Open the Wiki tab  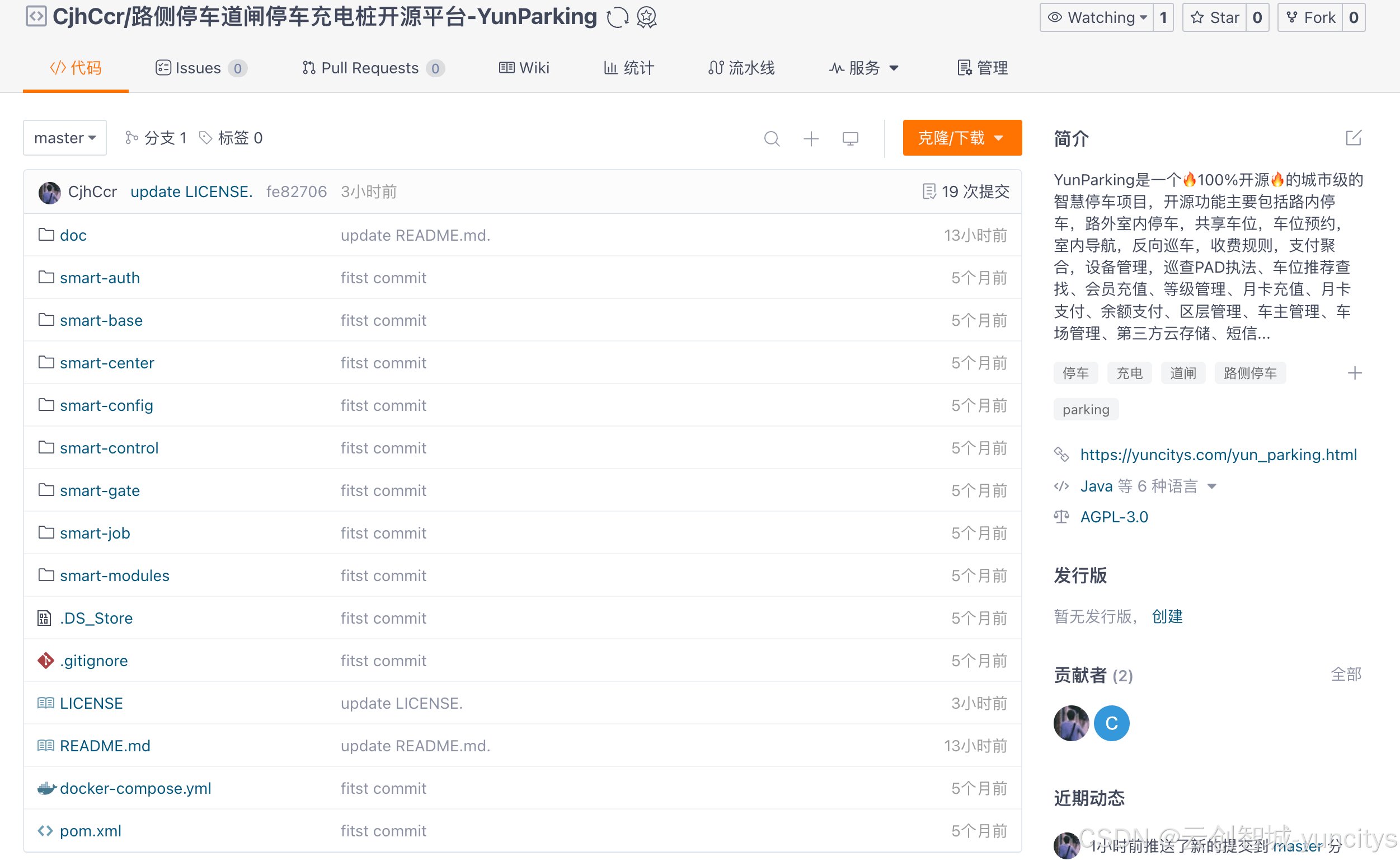(524, 68)
